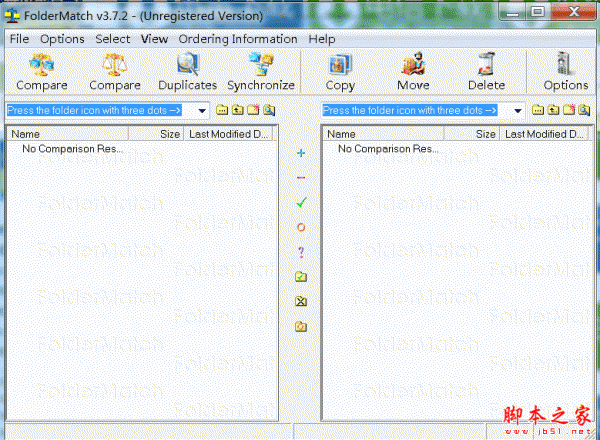Click the folder with X icon
600x440 pixels.
pyautogui.click(x=301, y=301)
